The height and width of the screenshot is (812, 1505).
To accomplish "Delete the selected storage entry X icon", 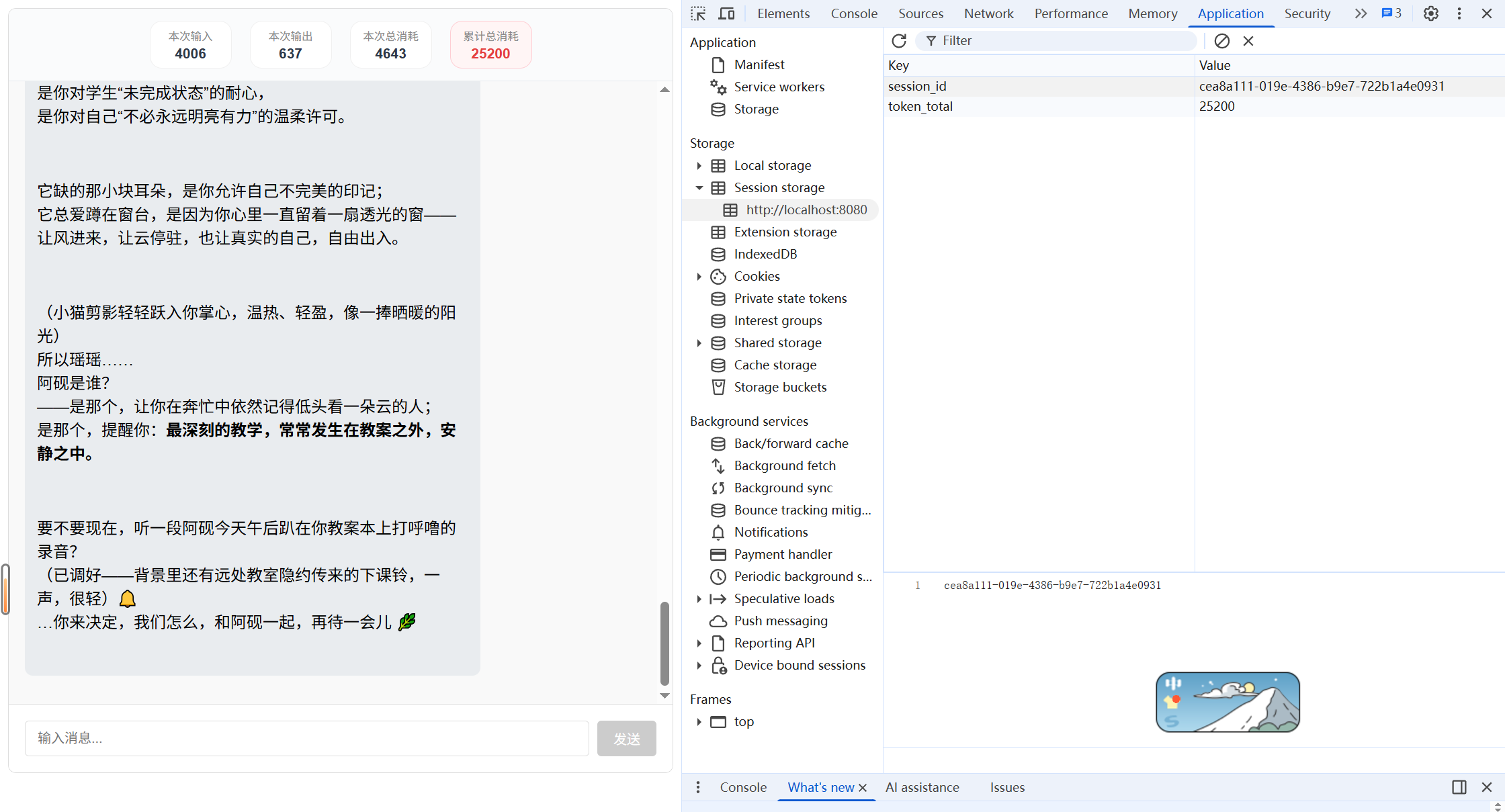I will point(1248,41).
